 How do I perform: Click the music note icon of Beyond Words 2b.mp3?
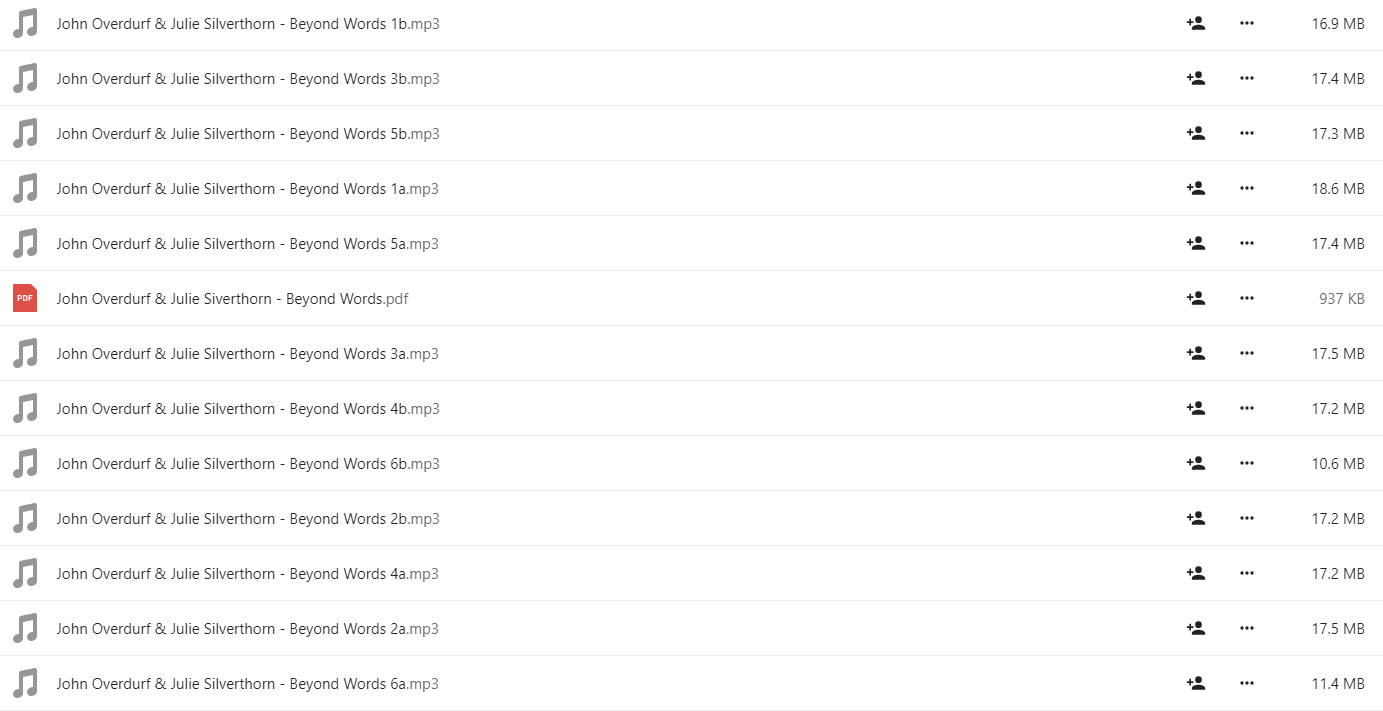25,518
